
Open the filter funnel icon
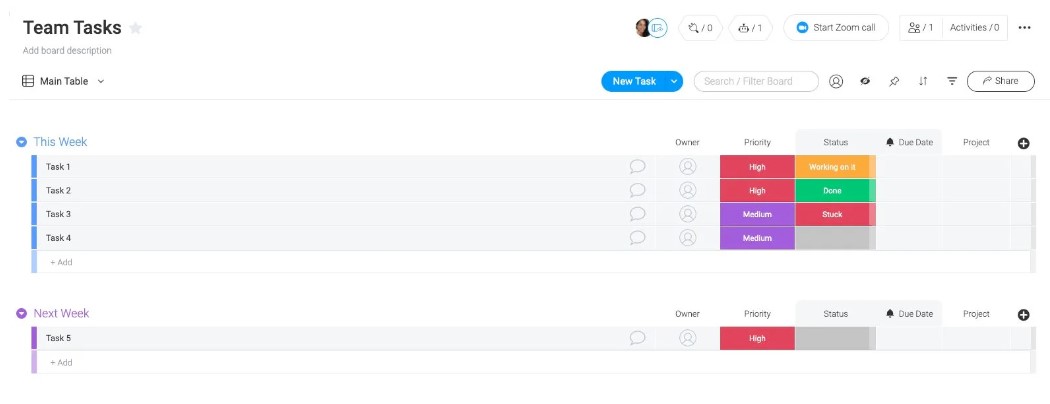pos(952,81)
